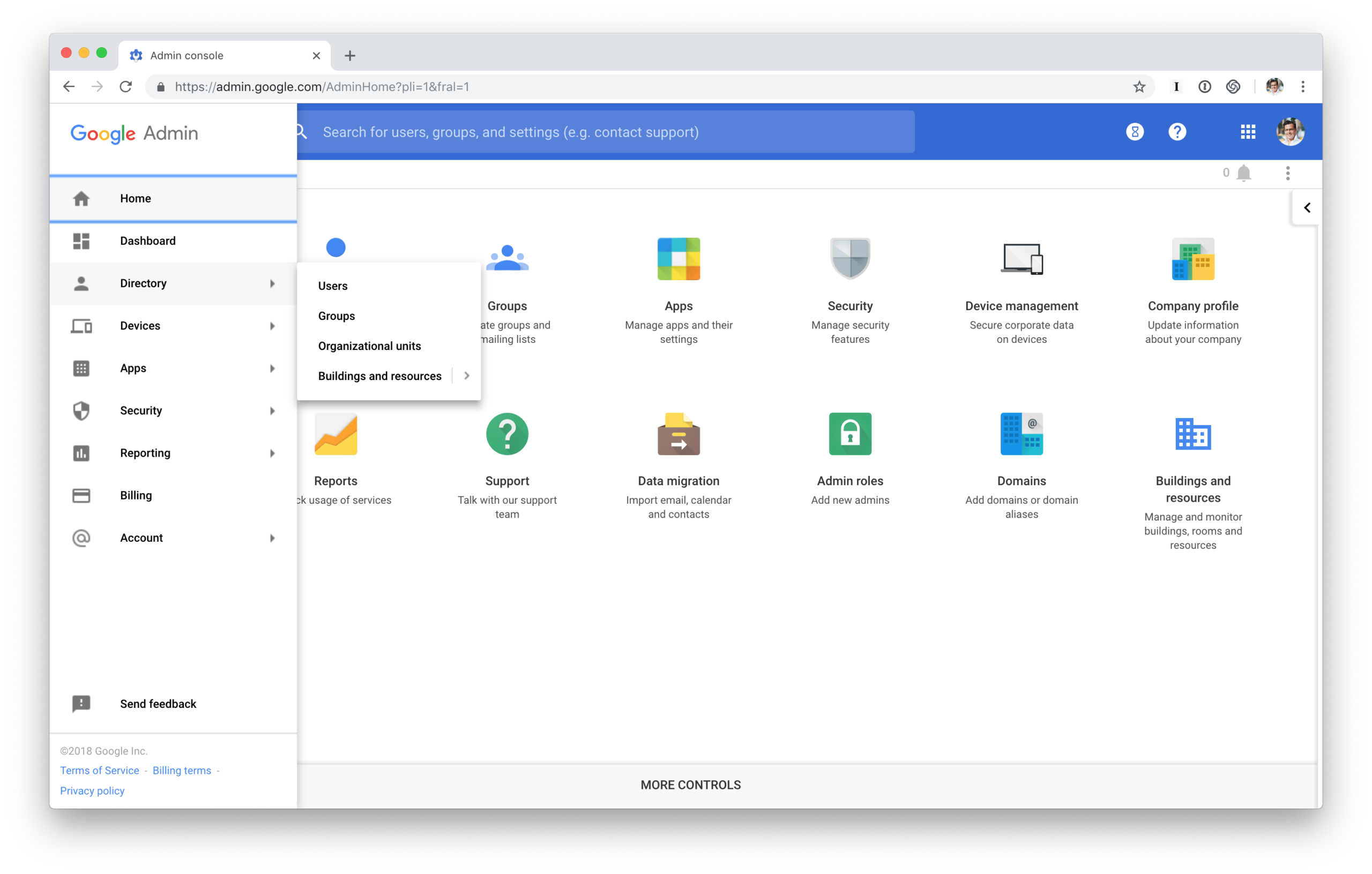Click the Billing credit card icon

click(x=81, y=496)
